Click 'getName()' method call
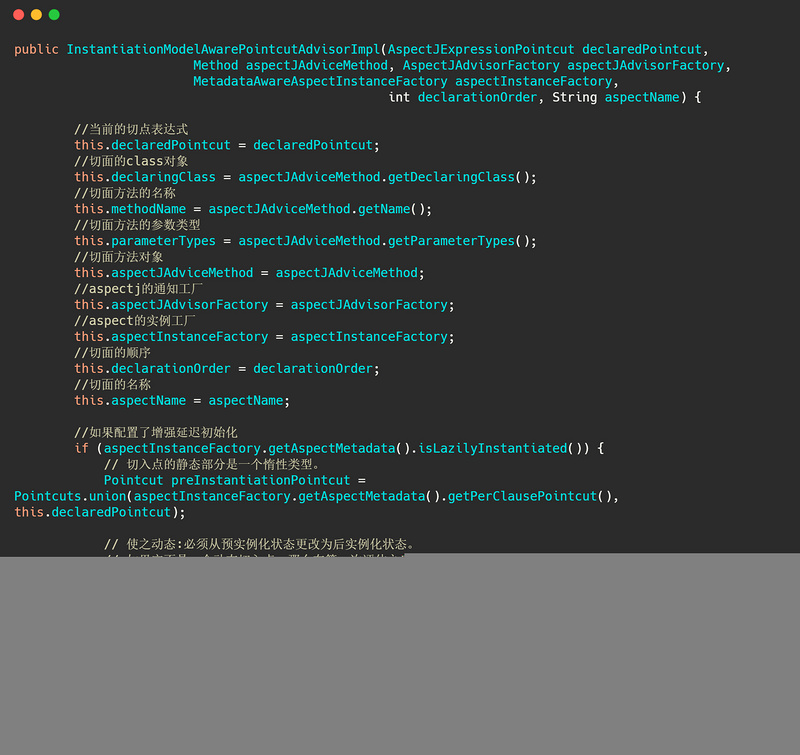 click(394, 209)
